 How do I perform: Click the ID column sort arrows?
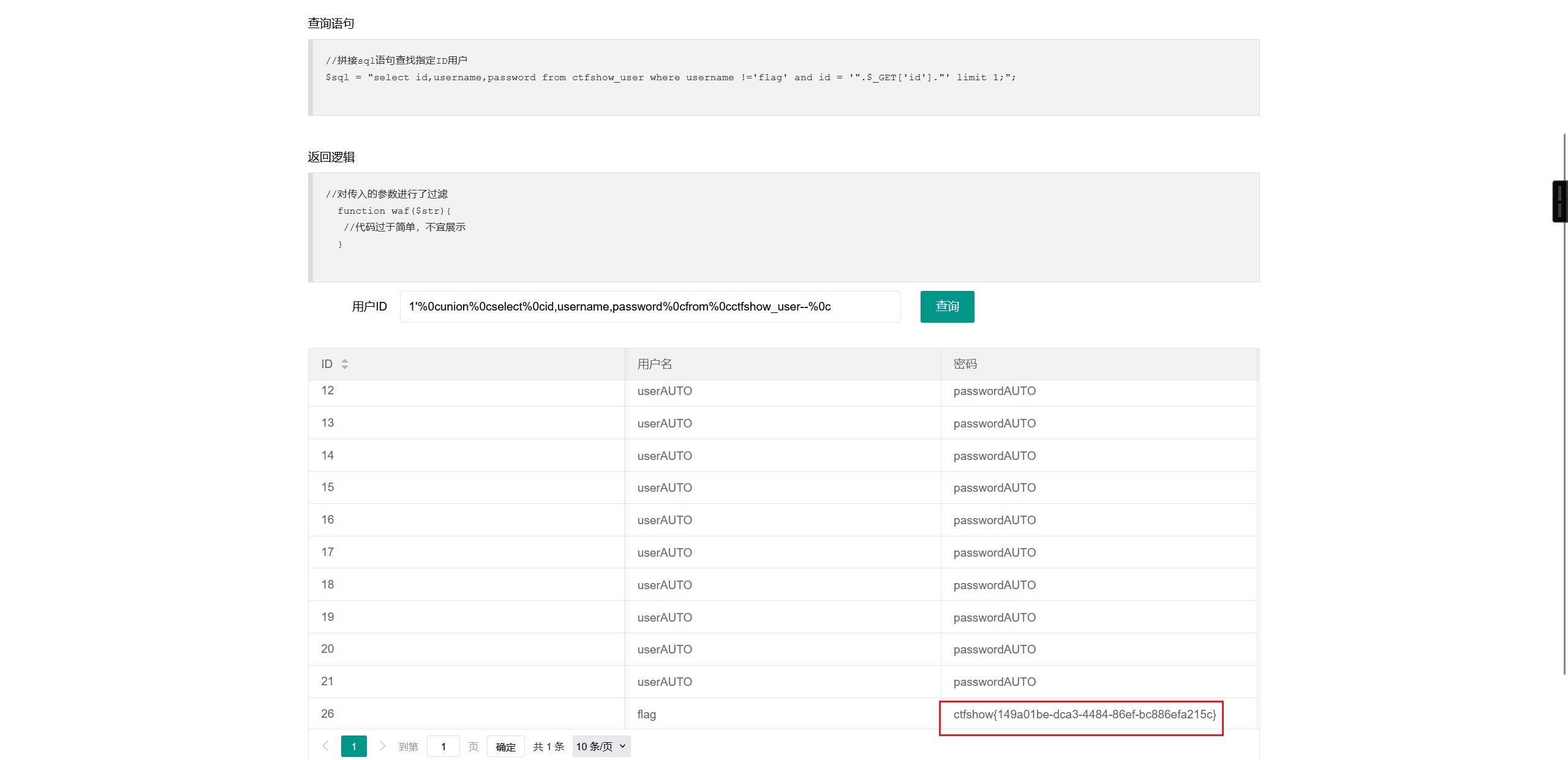tap(345, 364)
